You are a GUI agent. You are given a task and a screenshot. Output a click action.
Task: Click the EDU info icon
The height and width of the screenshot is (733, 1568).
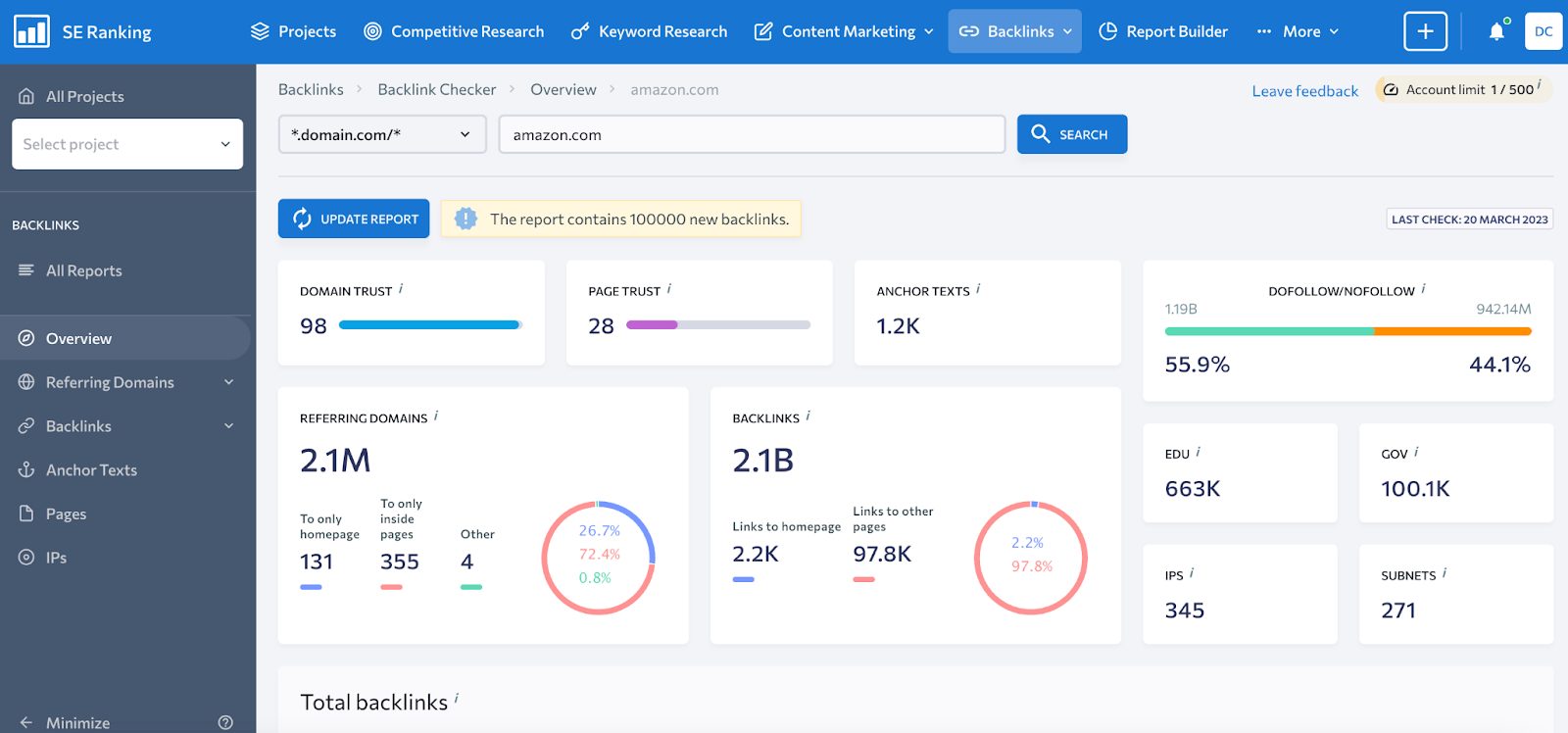(1199, 452)
